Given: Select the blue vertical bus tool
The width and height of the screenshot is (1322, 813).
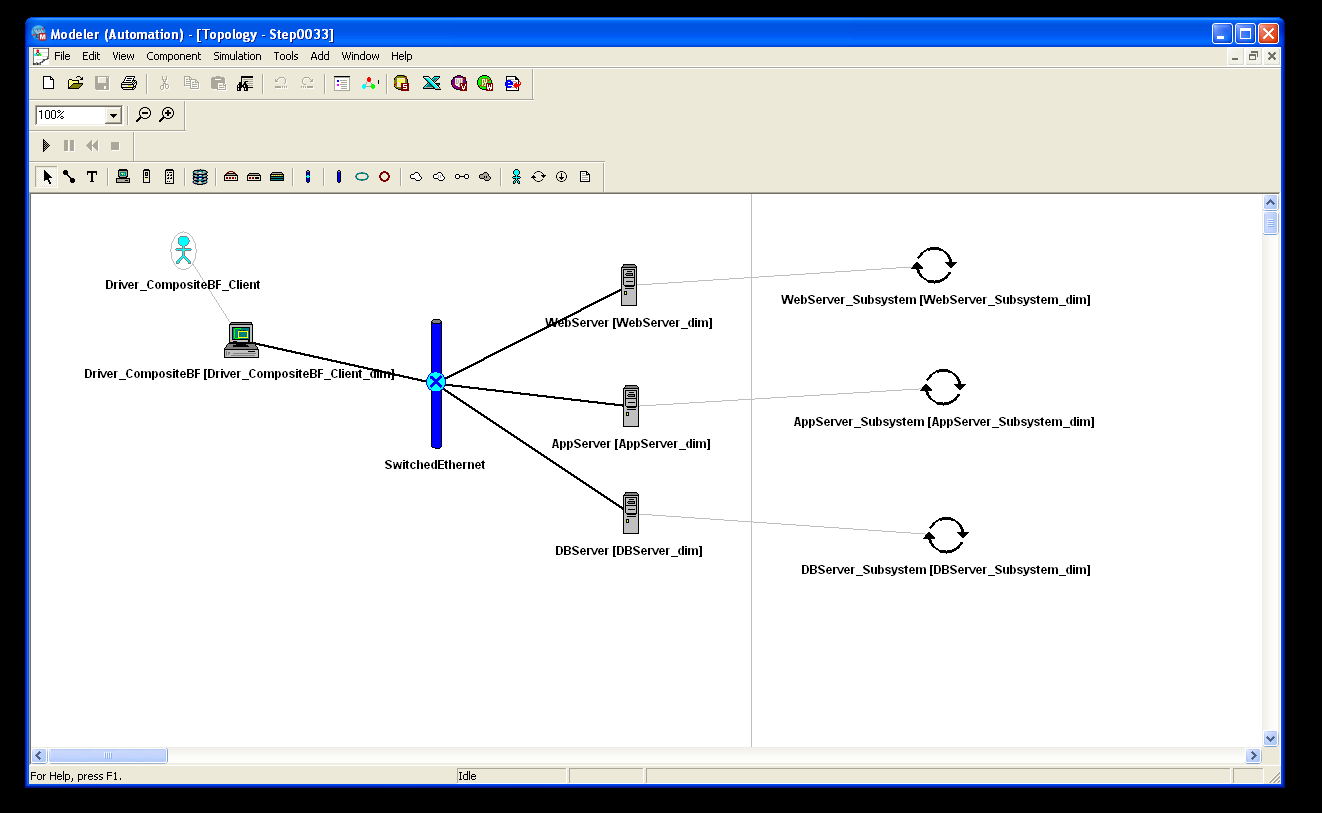Looking at the screenshot, I should [339, 177].
